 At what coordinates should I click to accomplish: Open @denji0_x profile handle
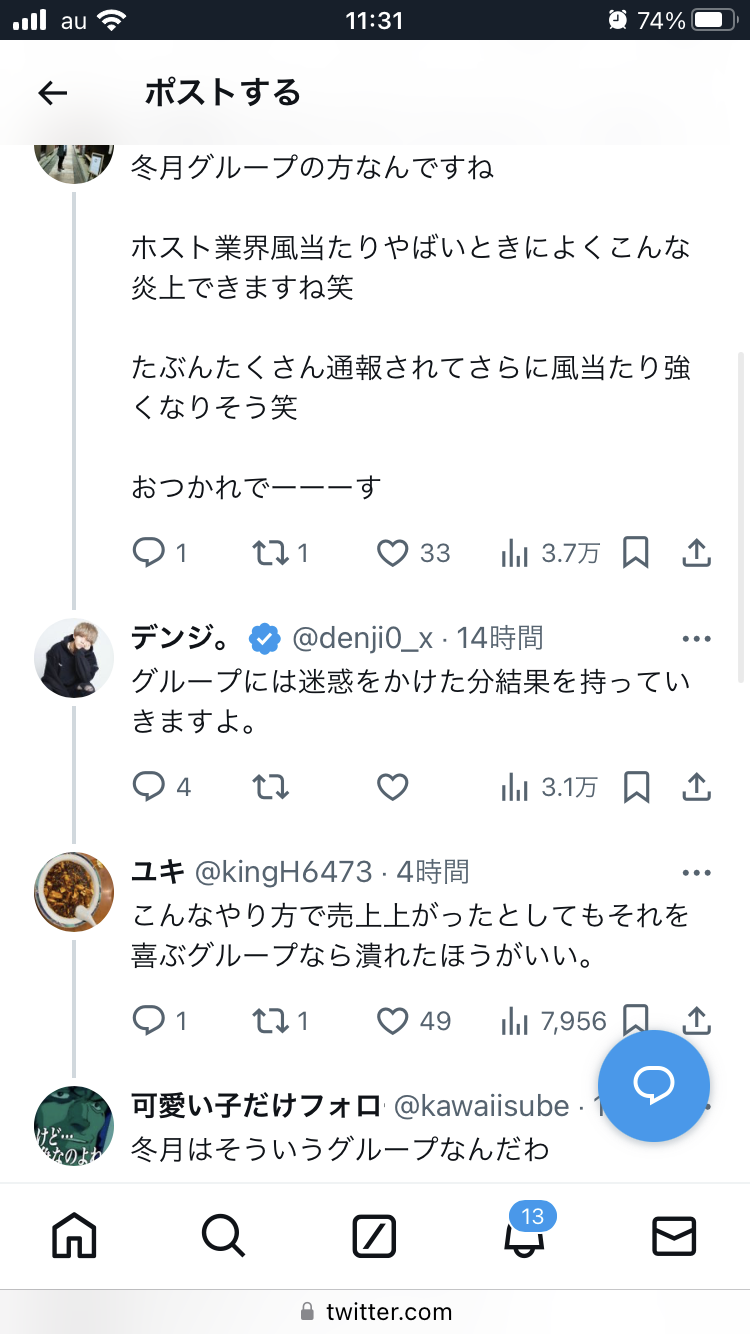click(x=362, y=638)
